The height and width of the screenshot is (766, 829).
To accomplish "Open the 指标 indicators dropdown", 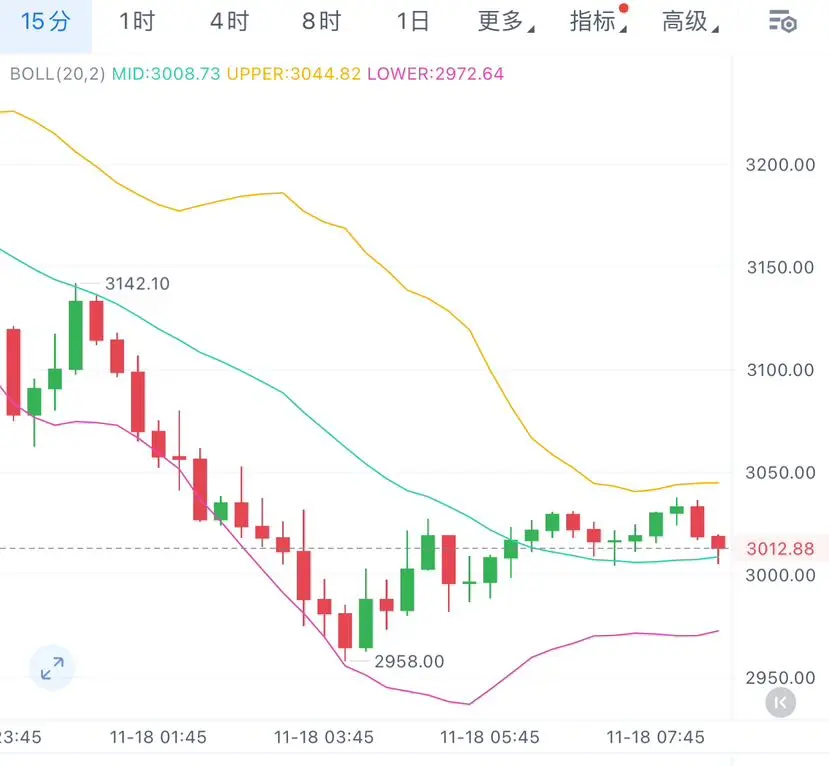I will pos(598,22).
